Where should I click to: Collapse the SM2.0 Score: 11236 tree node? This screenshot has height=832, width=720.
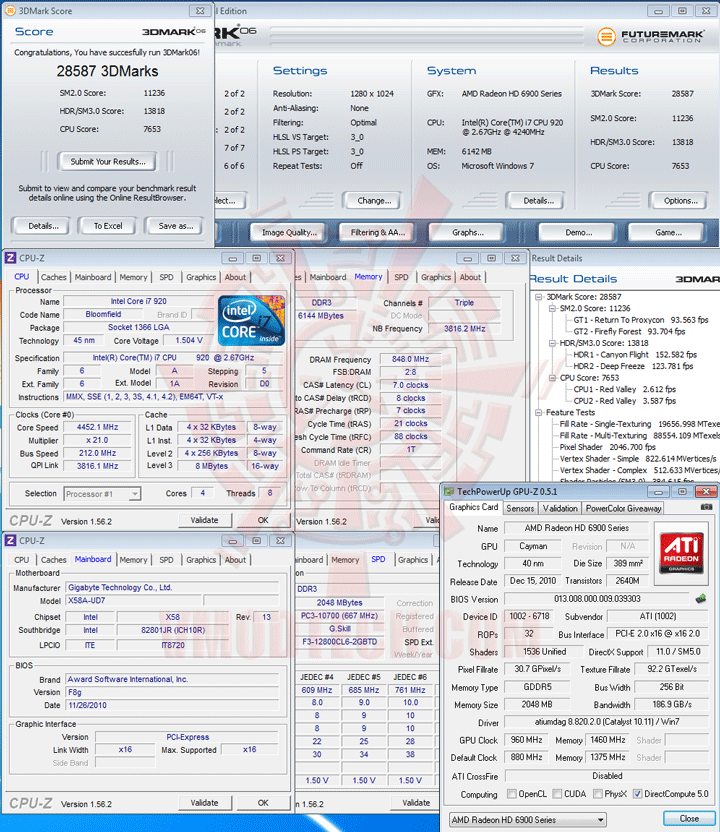[552, 308]
